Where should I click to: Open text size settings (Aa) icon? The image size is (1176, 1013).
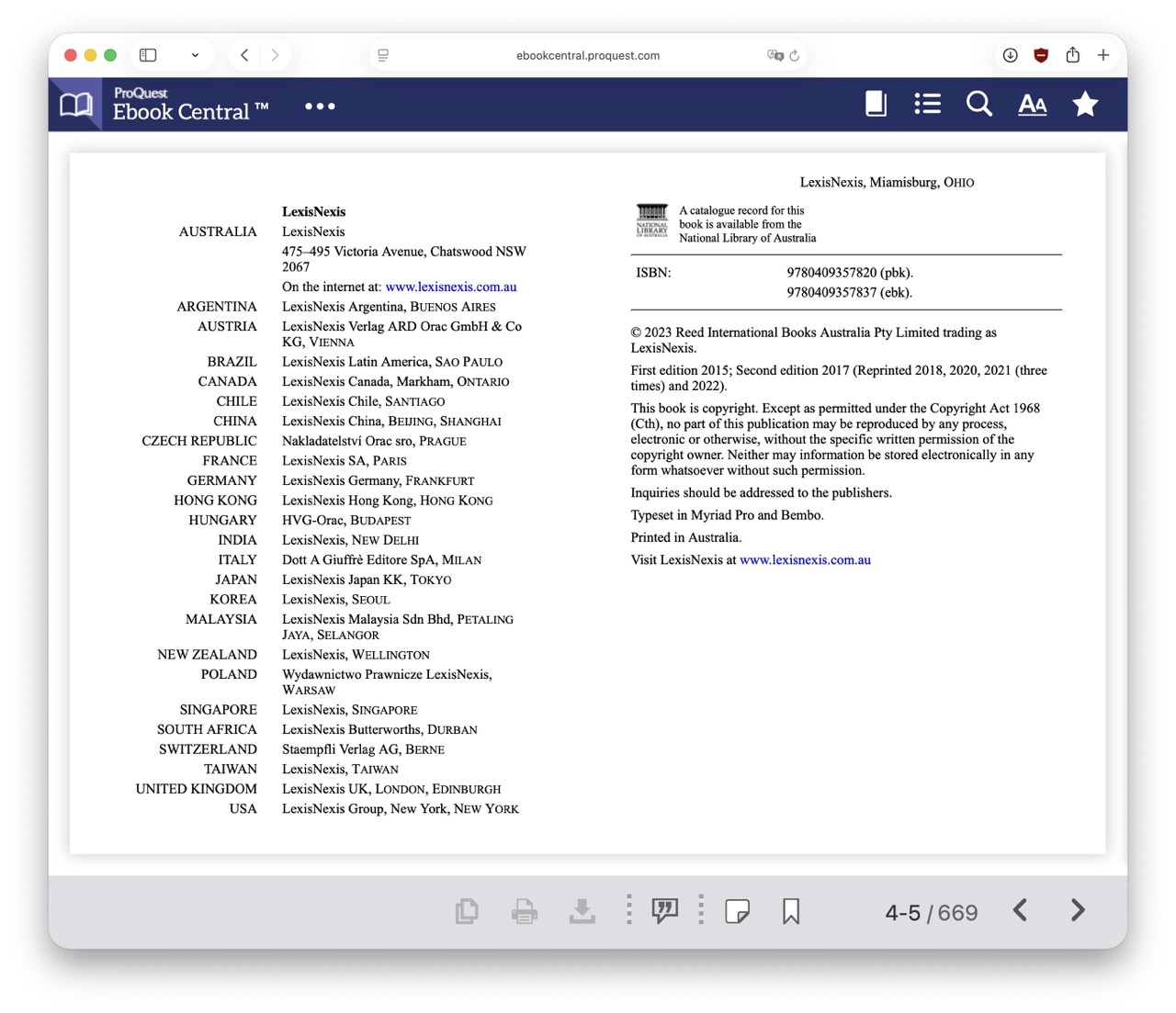1032,105
